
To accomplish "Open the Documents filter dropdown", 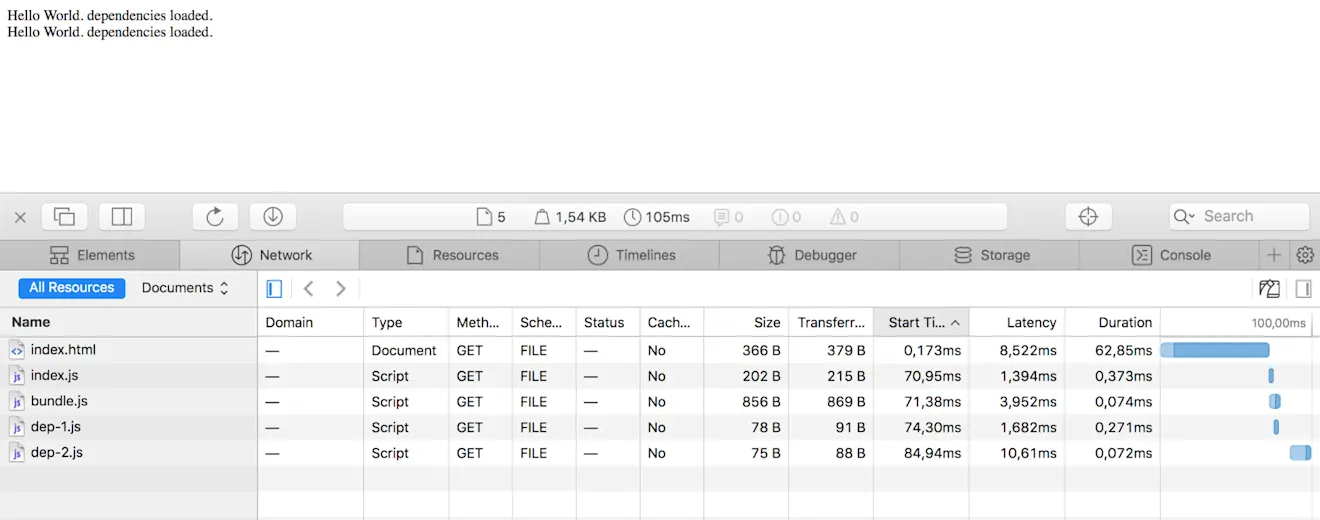I will pyautogui.click(x=185, y=288).
